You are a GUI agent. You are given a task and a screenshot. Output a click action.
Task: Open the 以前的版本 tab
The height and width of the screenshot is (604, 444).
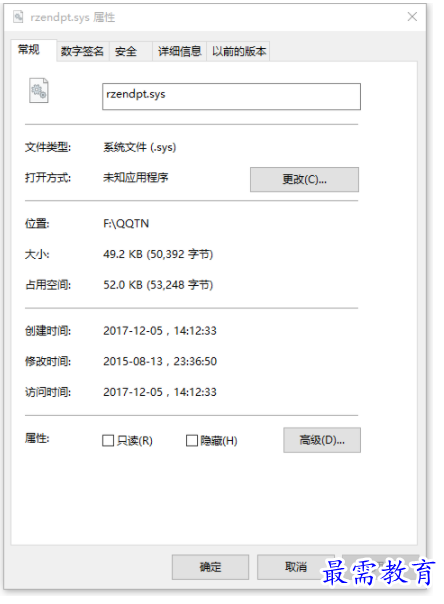(x=238, y=51)
